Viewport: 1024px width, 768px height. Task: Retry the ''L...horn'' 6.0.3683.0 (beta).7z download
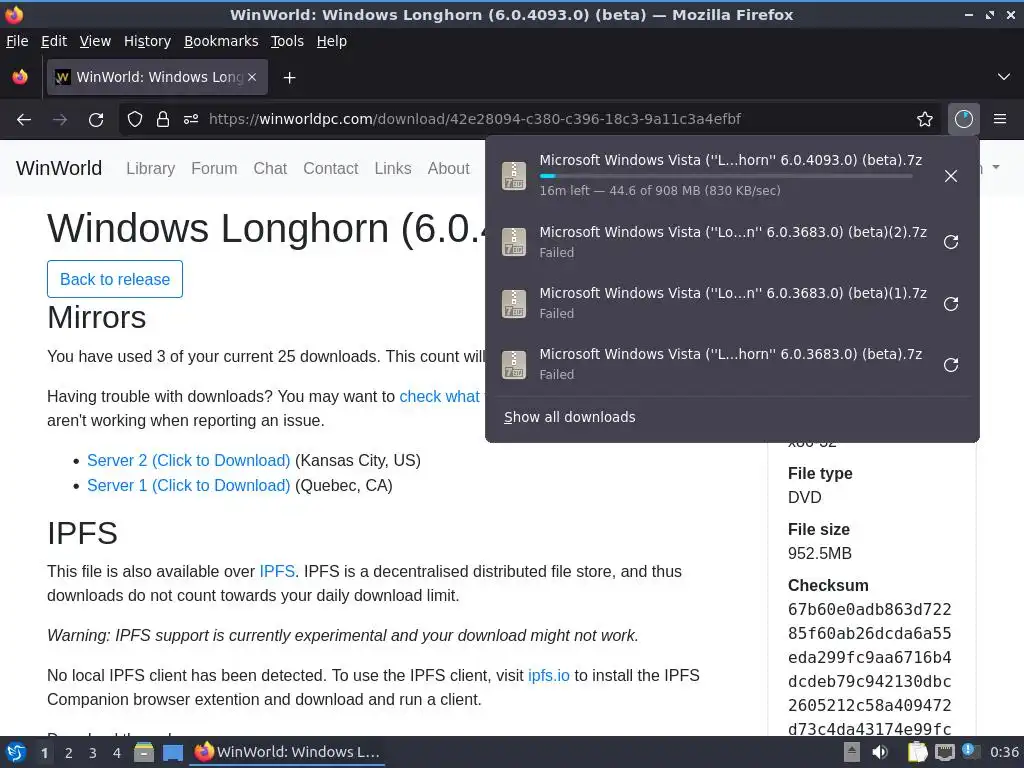click(x=951, y=364)
